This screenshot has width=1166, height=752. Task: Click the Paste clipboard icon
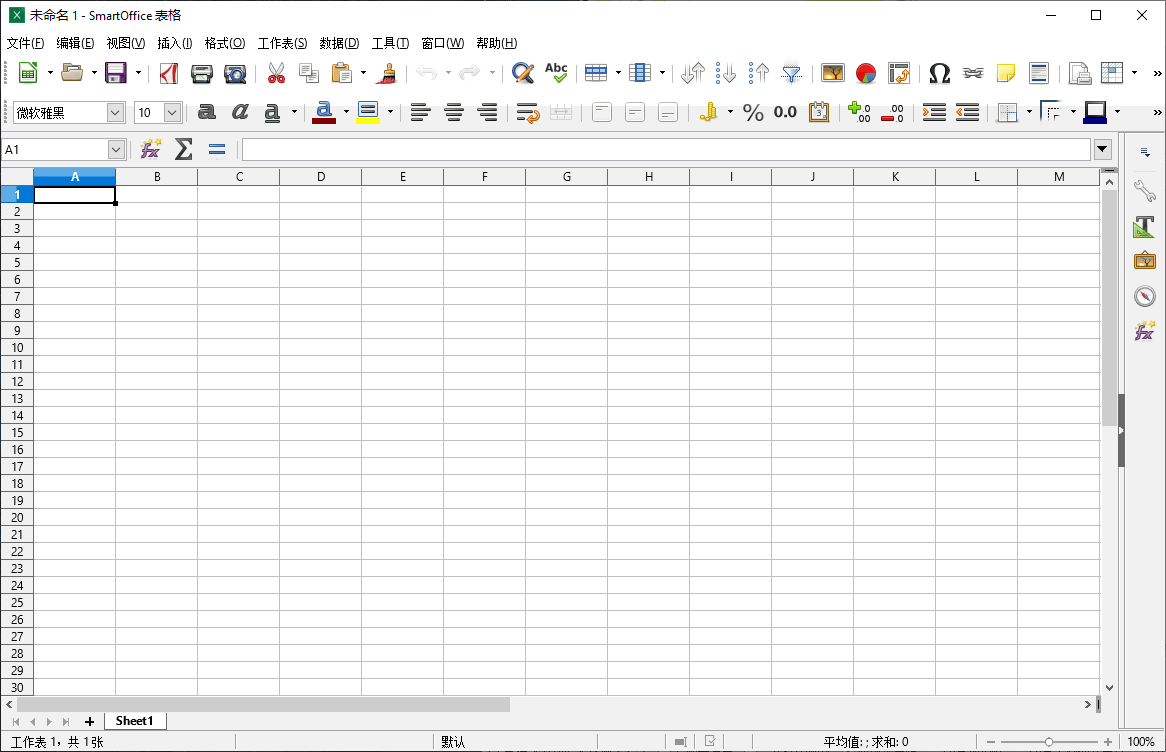point(341,73)
